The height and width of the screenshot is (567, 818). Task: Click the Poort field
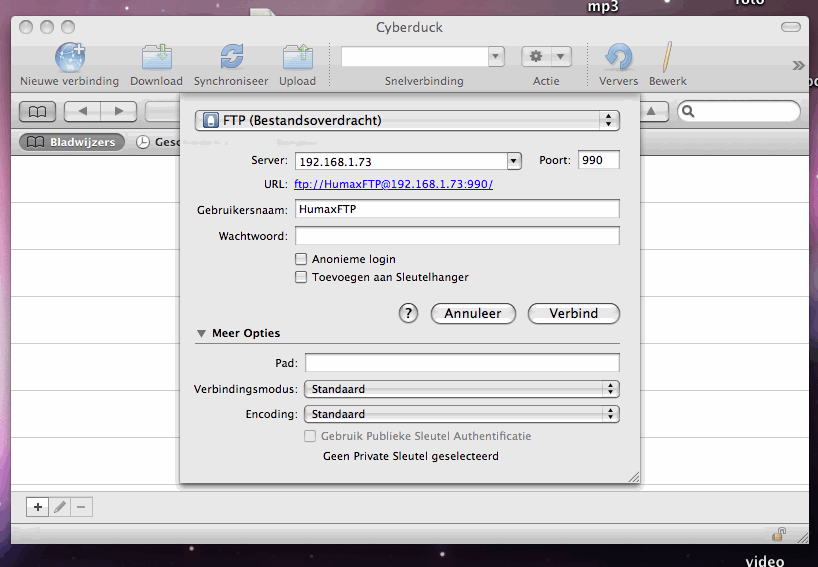point(599,160)
